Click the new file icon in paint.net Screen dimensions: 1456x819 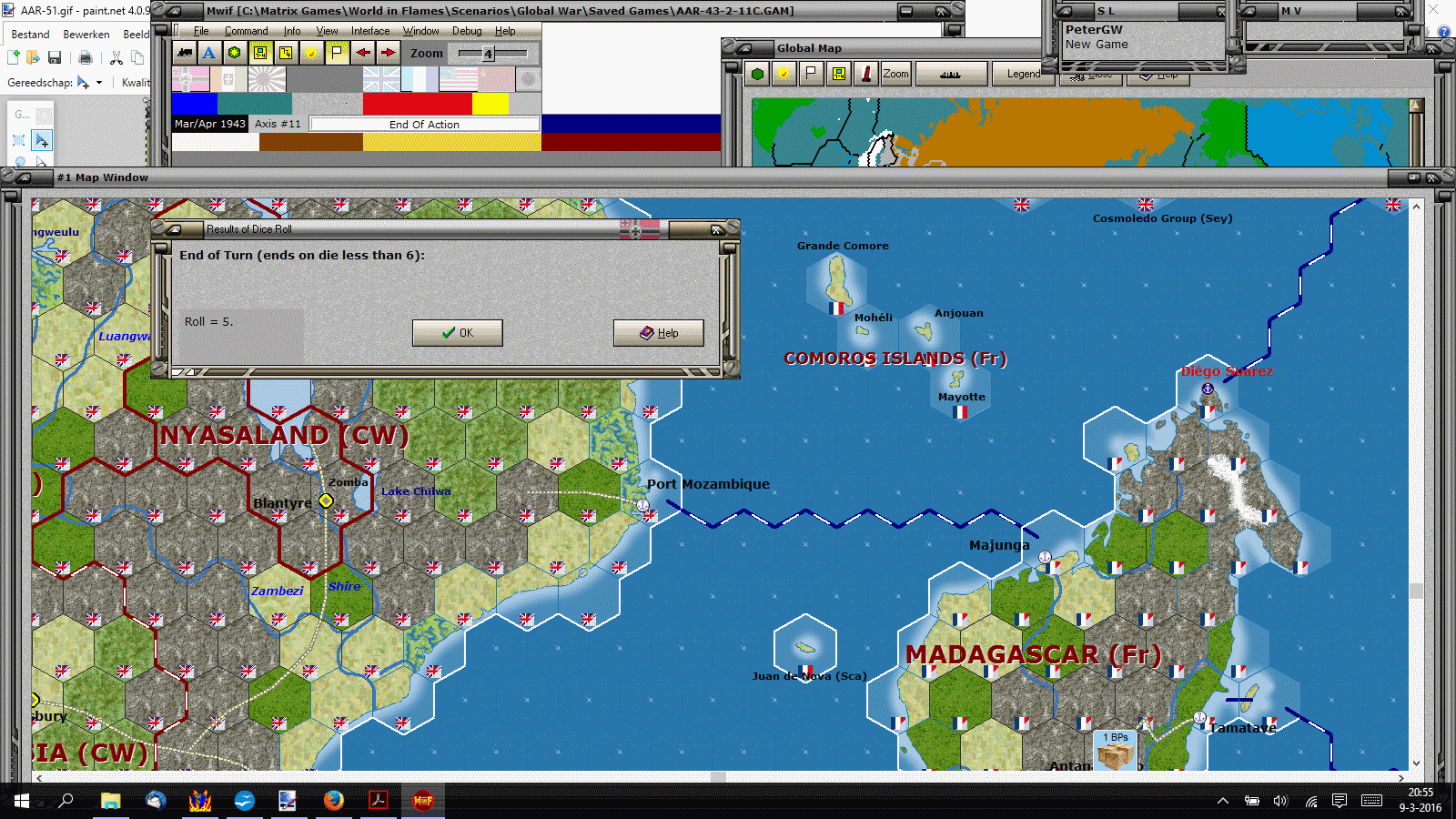click(x=13, y=57)
